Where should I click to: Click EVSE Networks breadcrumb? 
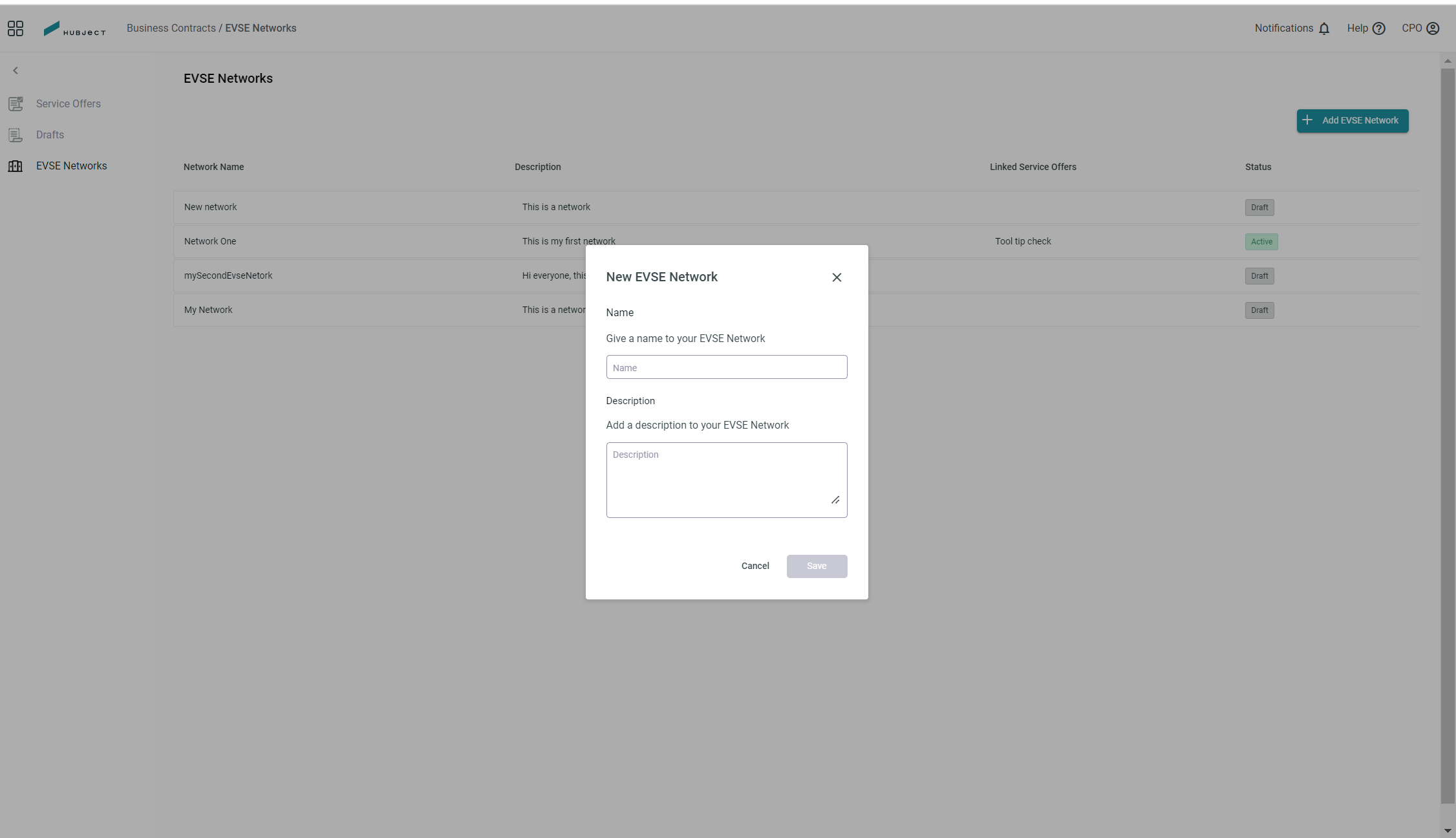(x=261, y=28)
